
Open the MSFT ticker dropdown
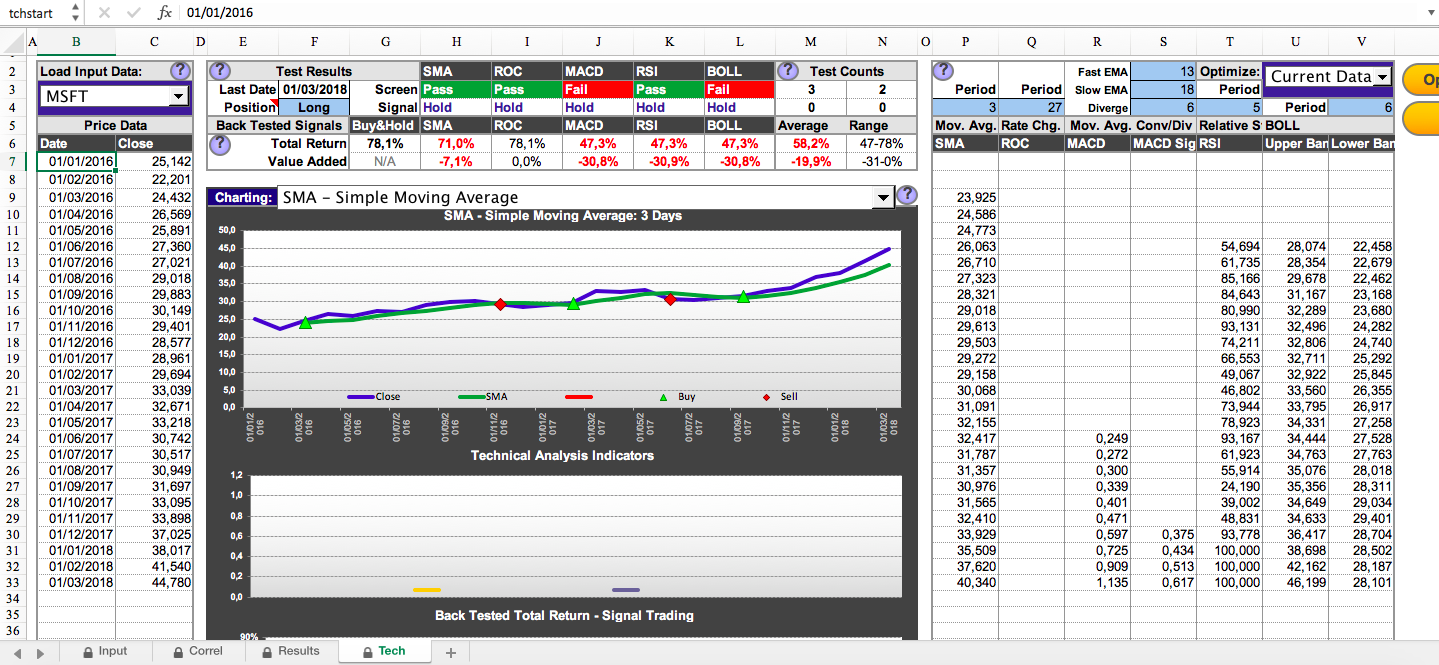point(178,96)
